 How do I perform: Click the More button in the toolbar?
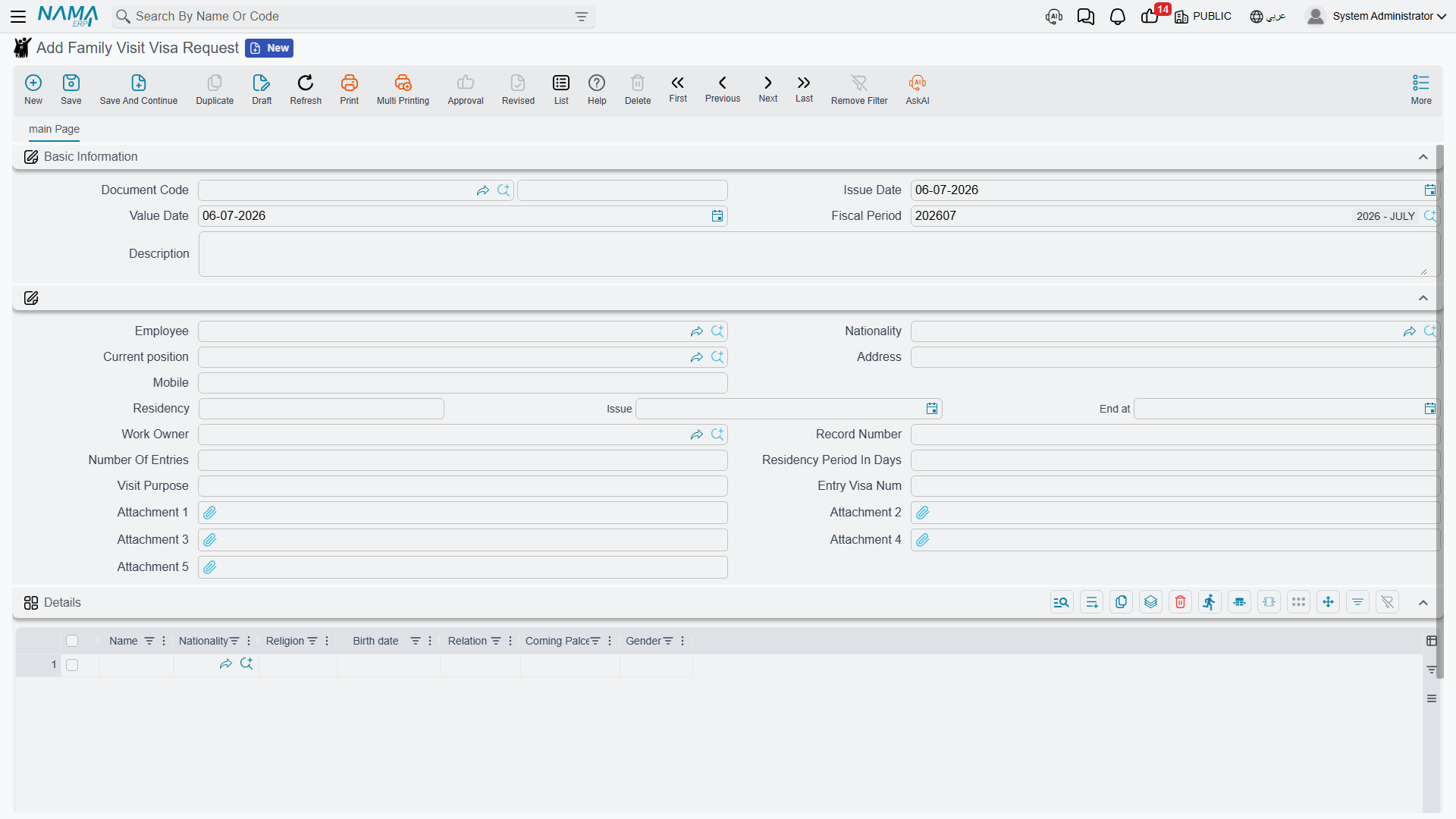click(1421, 89)
